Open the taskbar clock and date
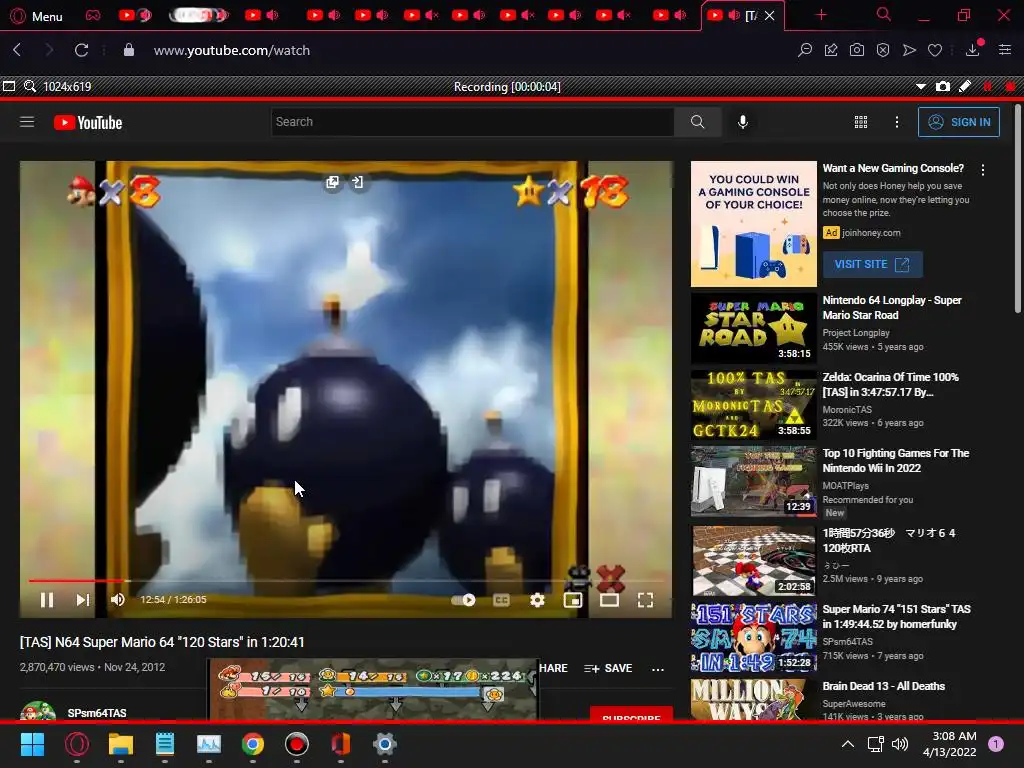Image resolution: width=1024 pixels, height=768 pixels. [x=949, y=744]
